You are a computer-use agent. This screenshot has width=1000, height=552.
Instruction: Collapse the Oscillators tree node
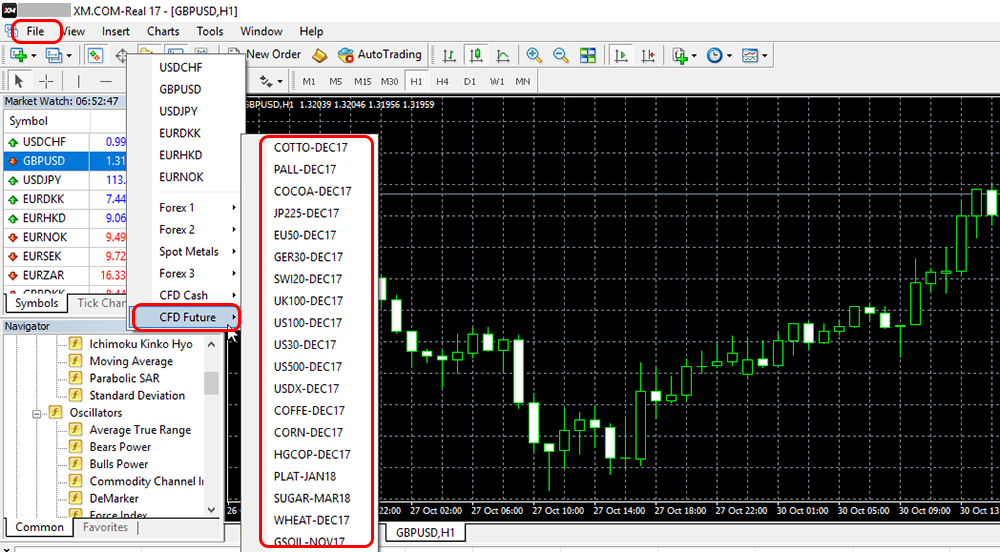point(36,414)
